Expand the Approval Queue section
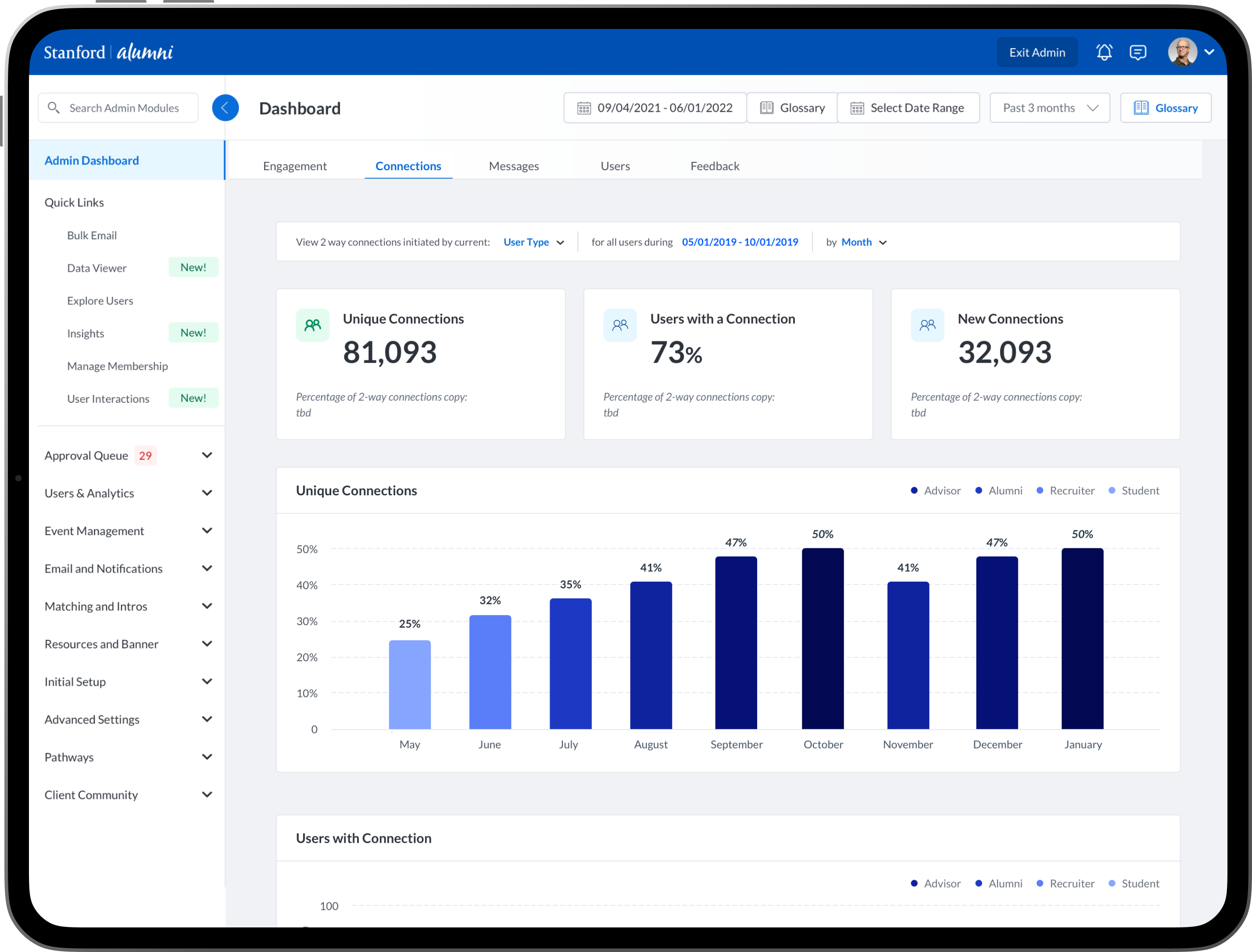Viewport: 1252px width, 952px height. [207, 455]
